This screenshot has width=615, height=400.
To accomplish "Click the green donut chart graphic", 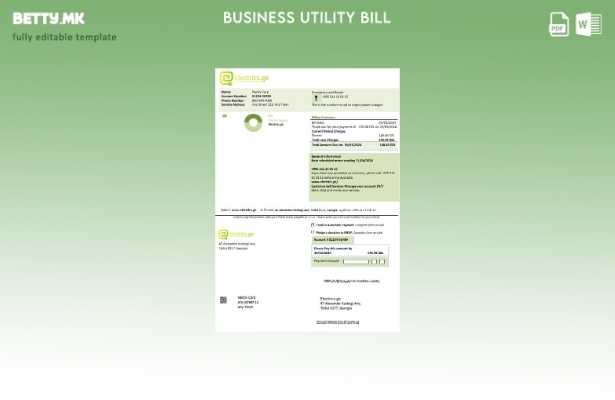I will [253, 122].
